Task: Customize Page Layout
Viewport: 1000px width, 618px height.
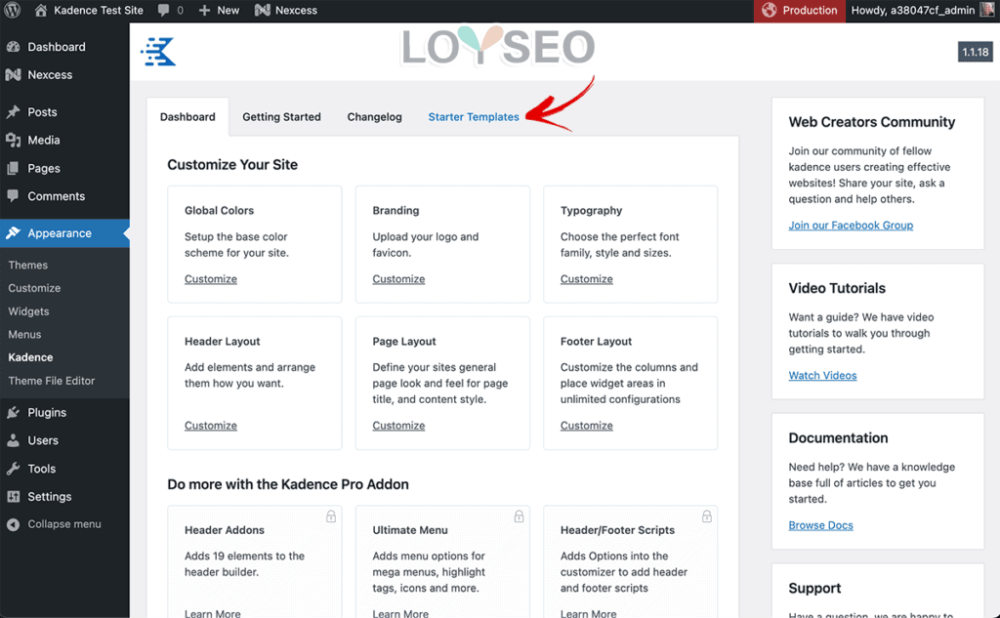Action: 399,425
